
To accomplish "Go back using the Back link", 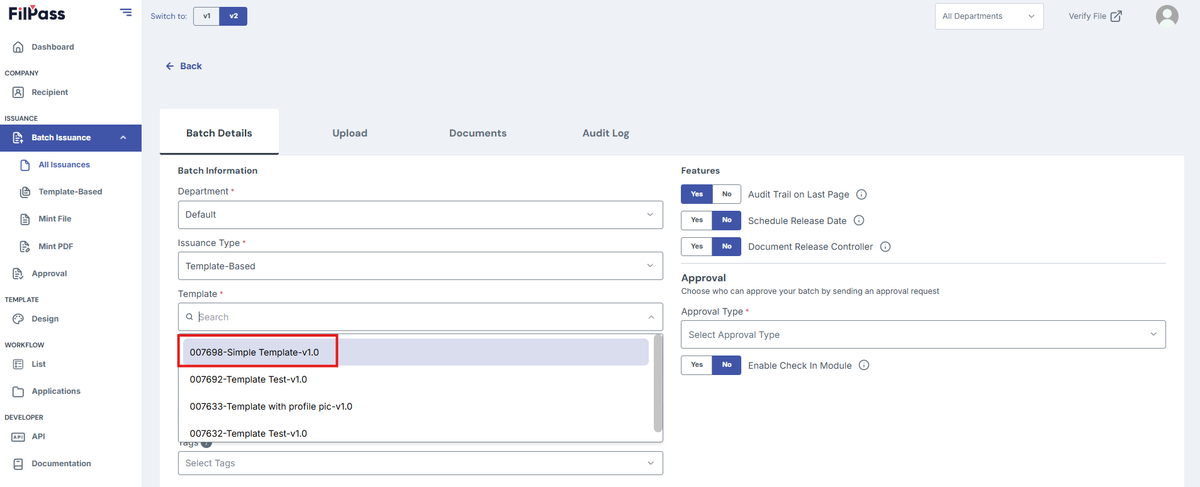I will [184, 66].
